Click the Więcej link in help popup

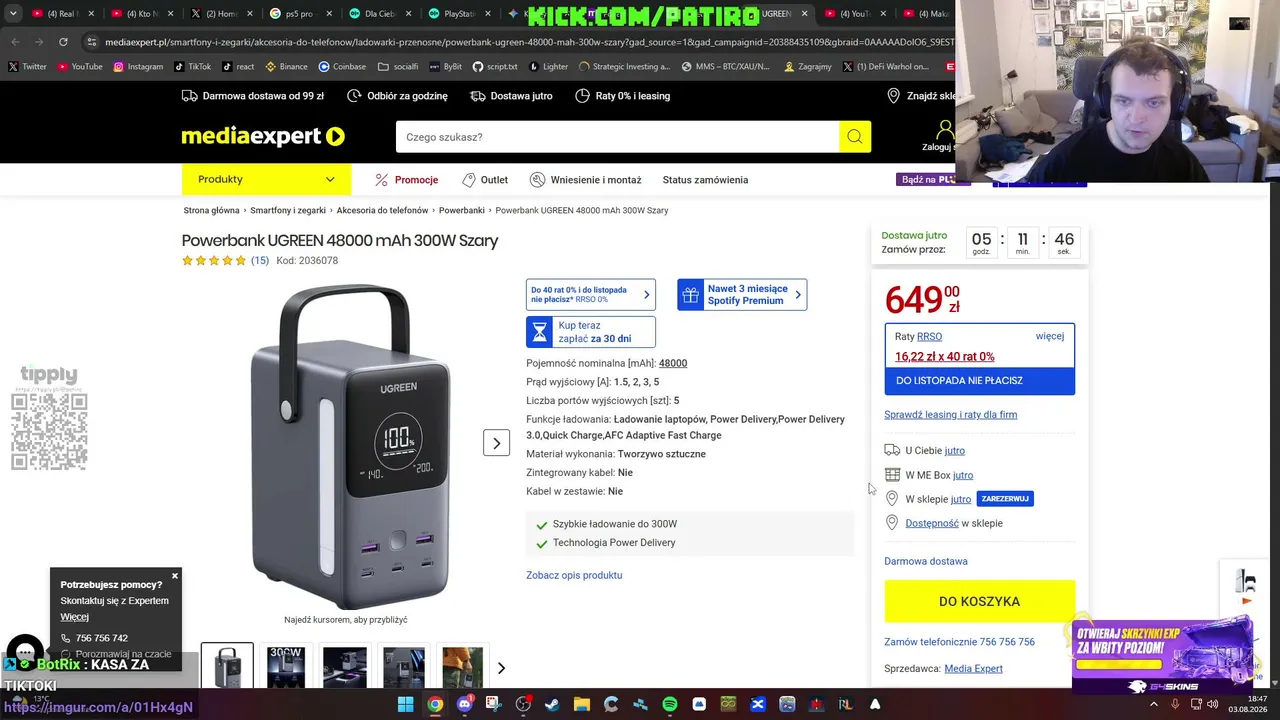(74, 617)
